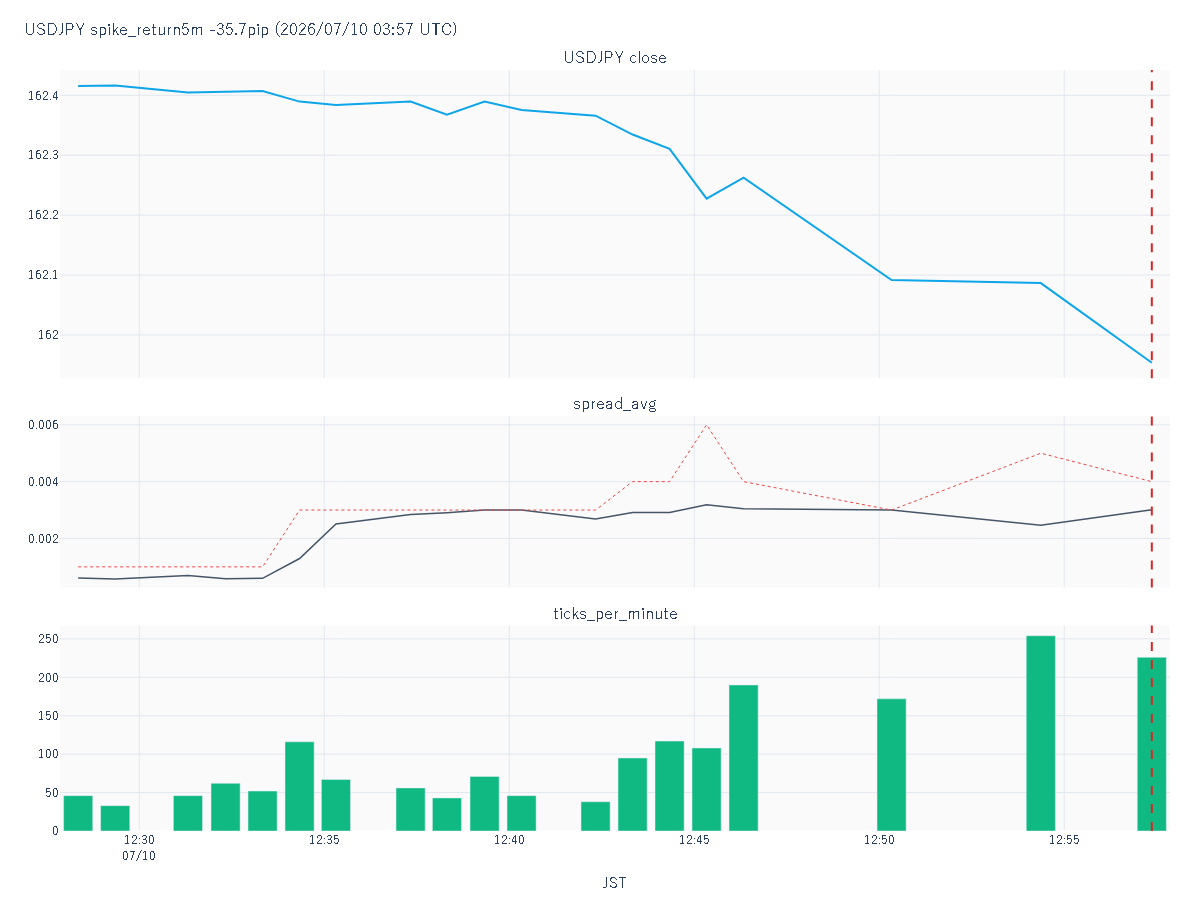Click the 0.004 spread y-axis label
This screenshot has width=1200, height=900.
pos(43,482)
